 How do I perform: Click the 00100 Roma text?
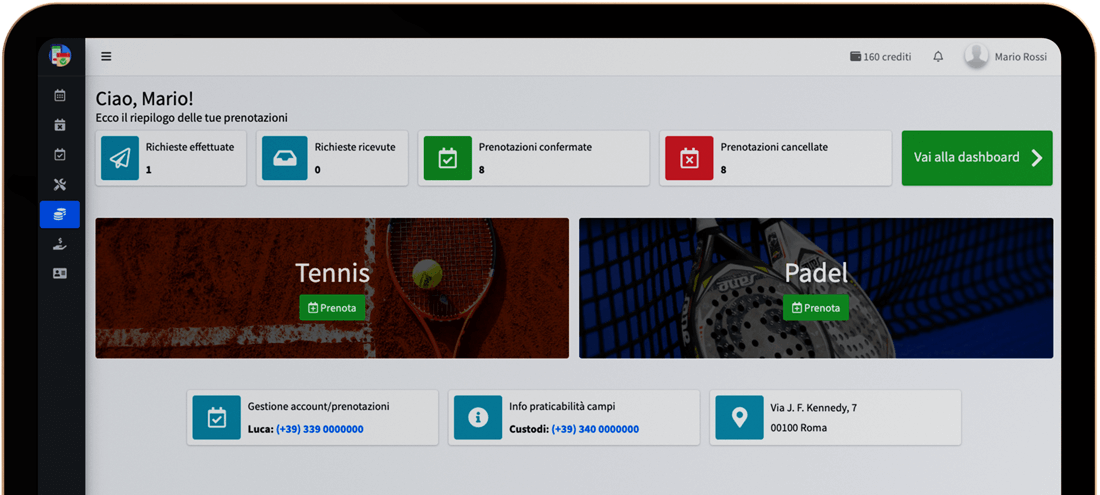click(798, 428)
